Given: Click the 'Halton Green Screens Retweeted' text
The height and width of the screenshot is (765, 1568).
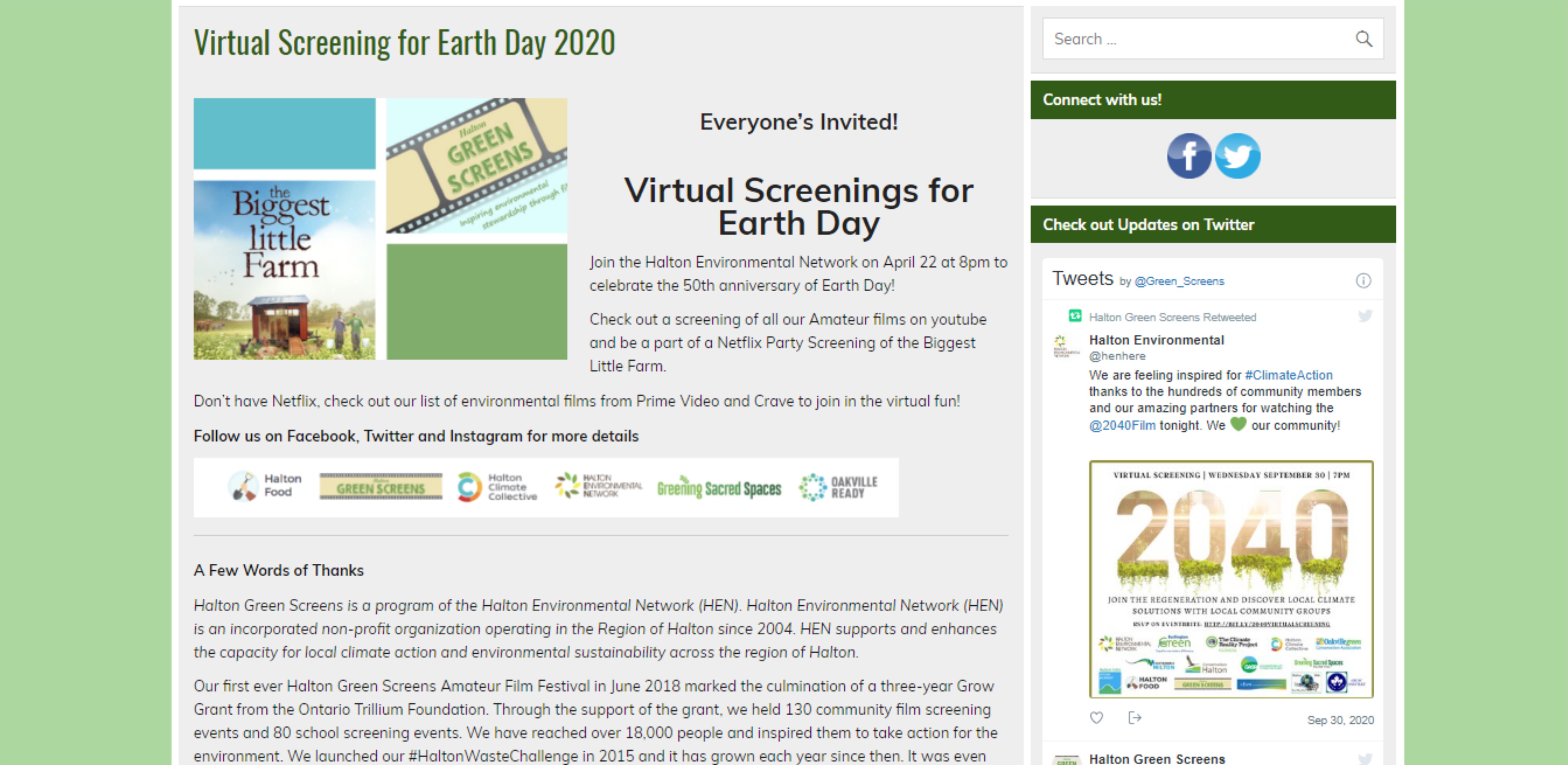Looking at the screenshot, I should 1172,317.
